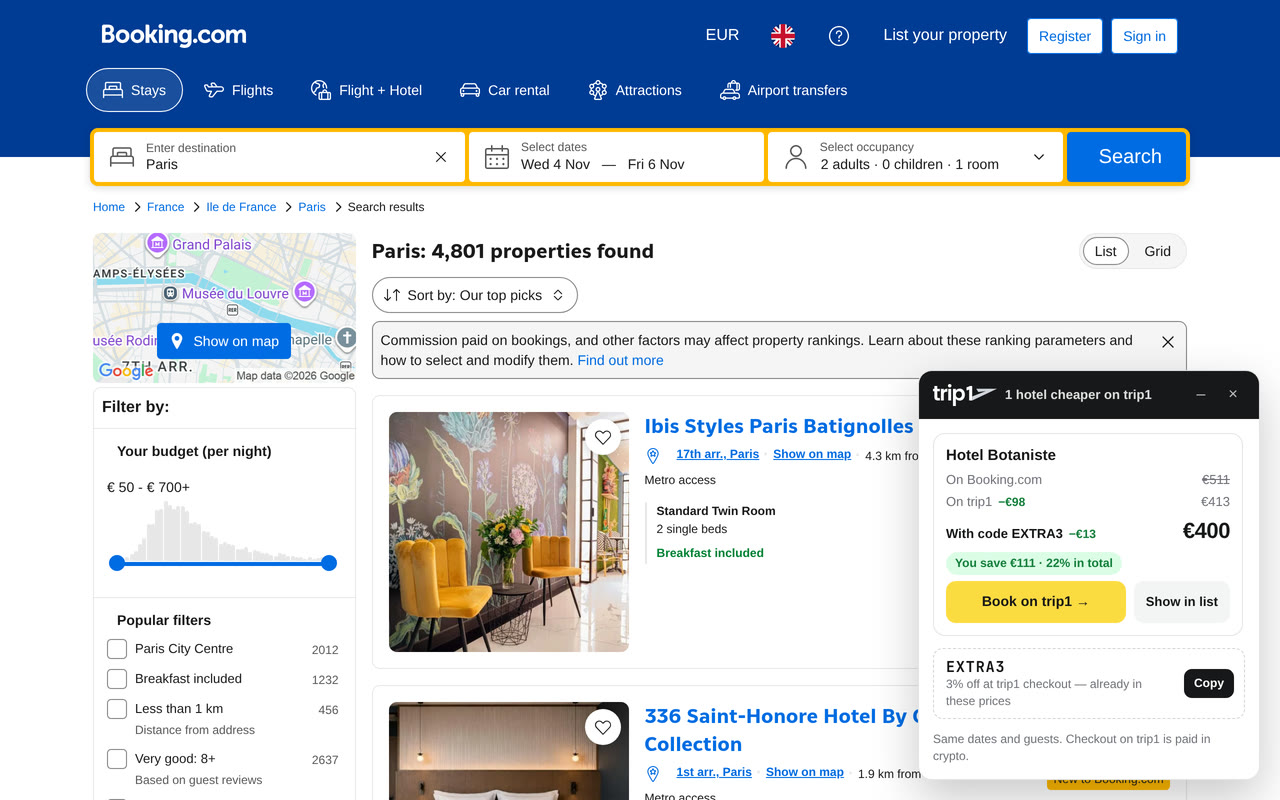Clear the Paris destination with the X

click(441, 157)
